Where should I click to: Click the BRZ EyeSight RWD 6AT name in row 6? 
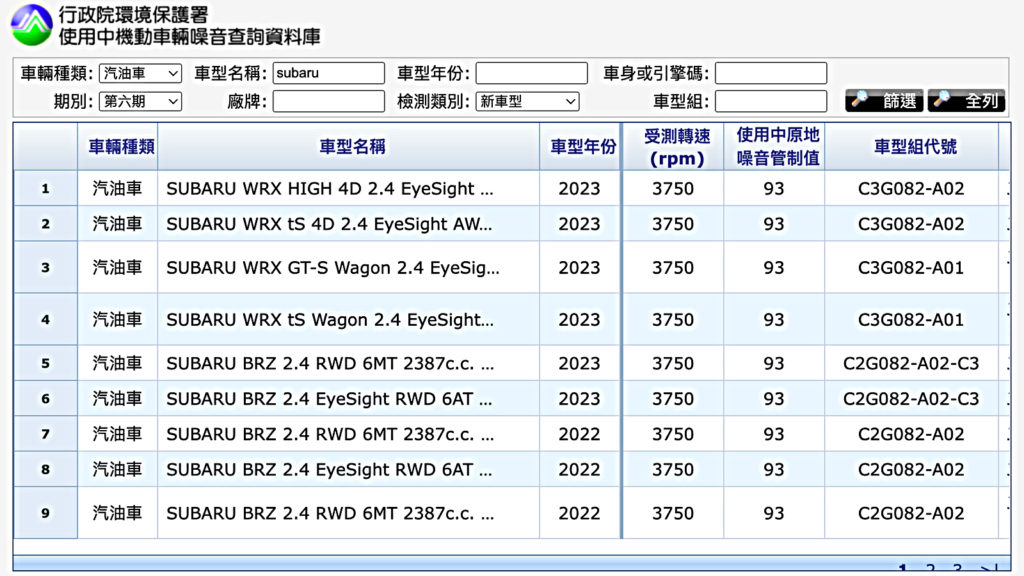pos(329,399)
